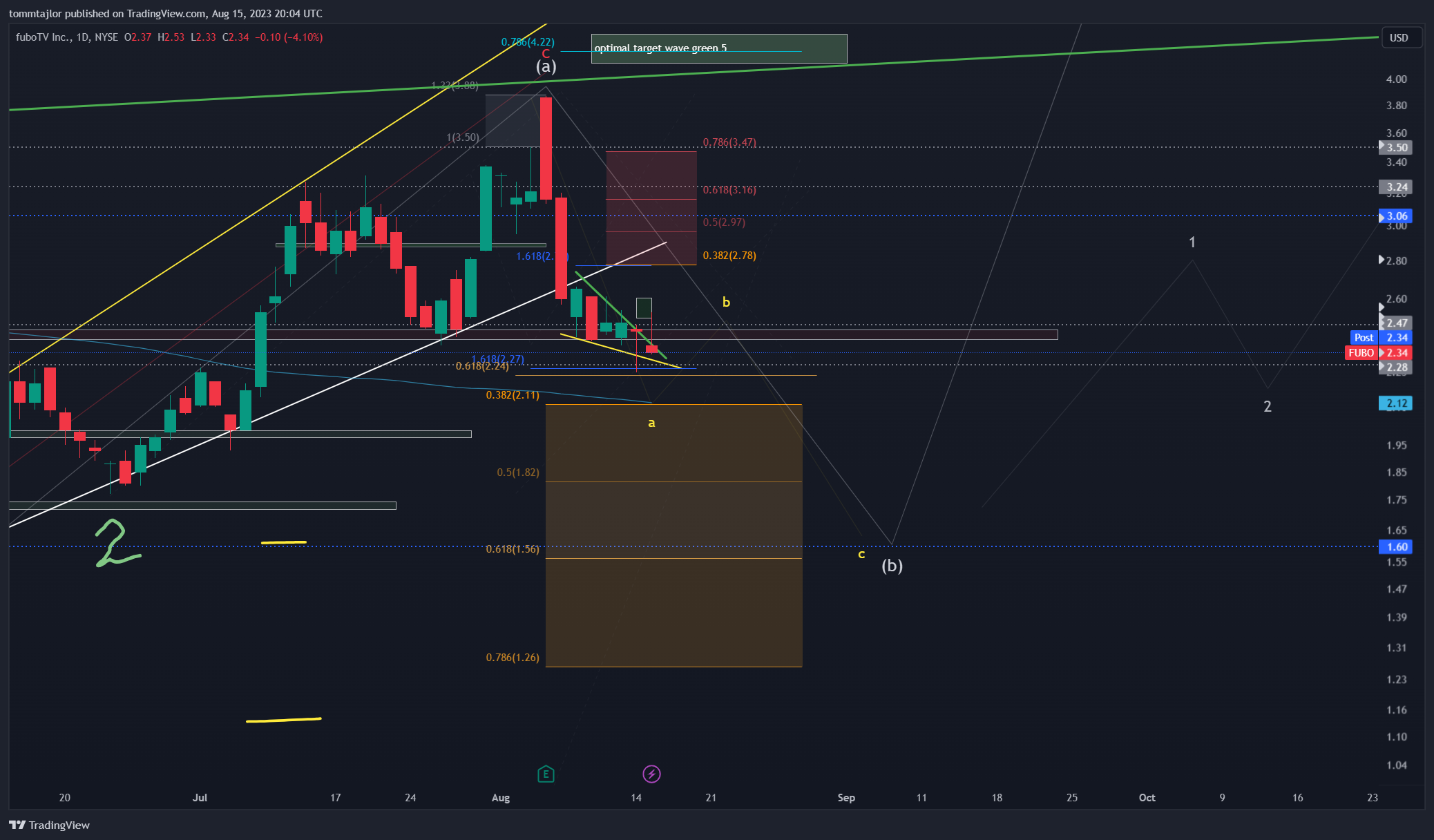
Task: Click the projected wave '2' label
Action: (1268, 407)
